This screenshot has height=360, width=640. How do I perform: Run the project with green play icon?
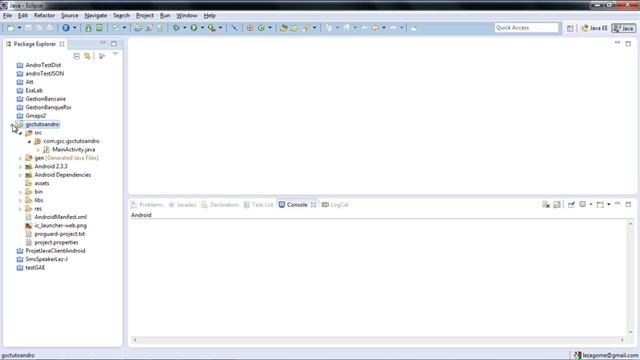tap(194, 28)
